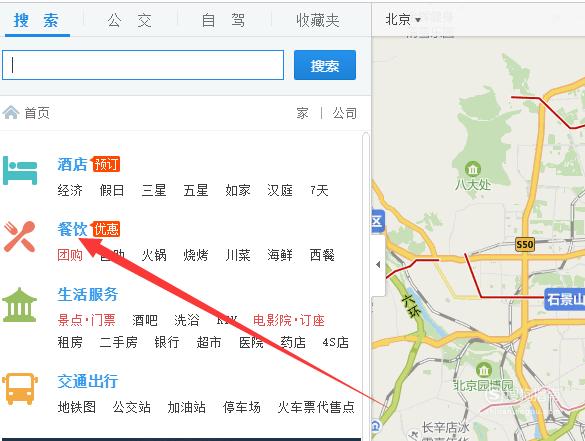Click the orange bus transport icon
The image size is (585, 441).
click(20, 388)
